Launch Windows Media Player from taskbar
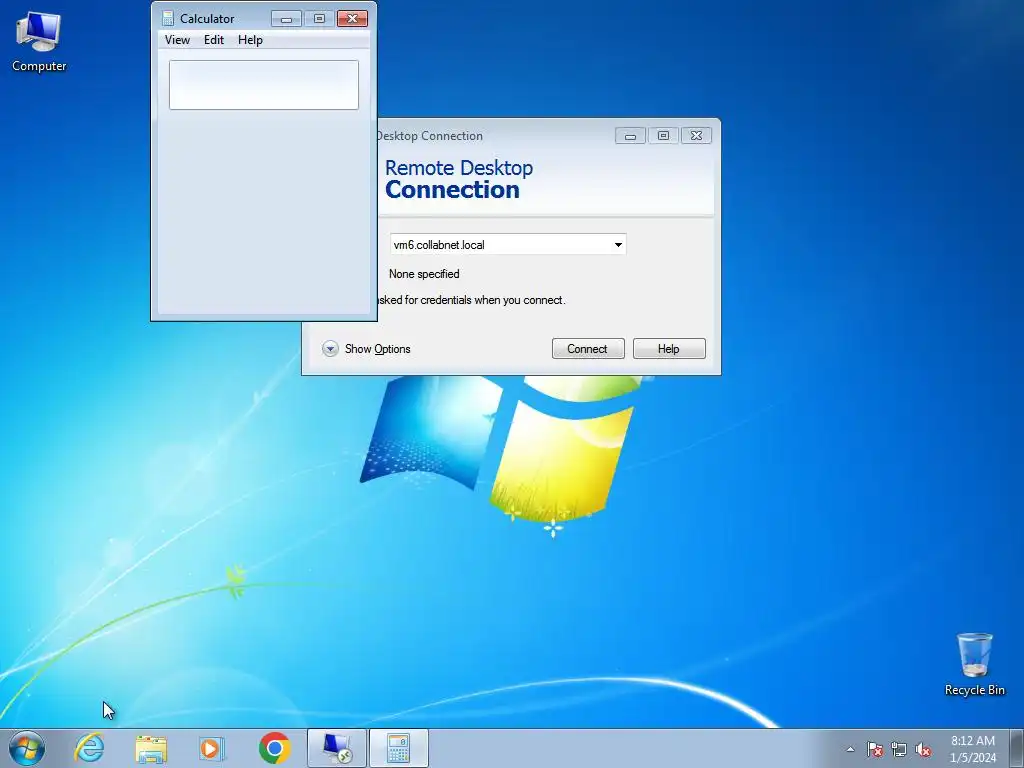 (x=212, y=748)
